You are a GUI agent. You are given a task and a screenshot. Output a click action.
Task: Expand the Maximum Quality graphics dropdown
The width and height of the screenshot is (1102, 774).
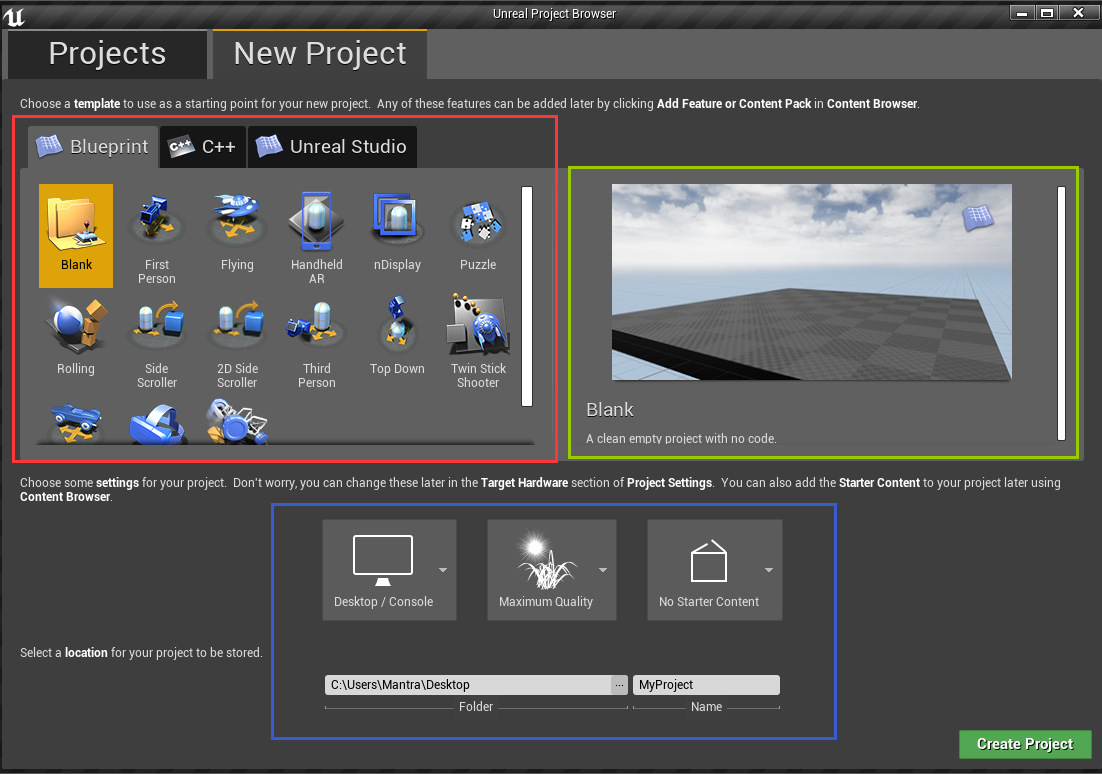coord(552,570)
